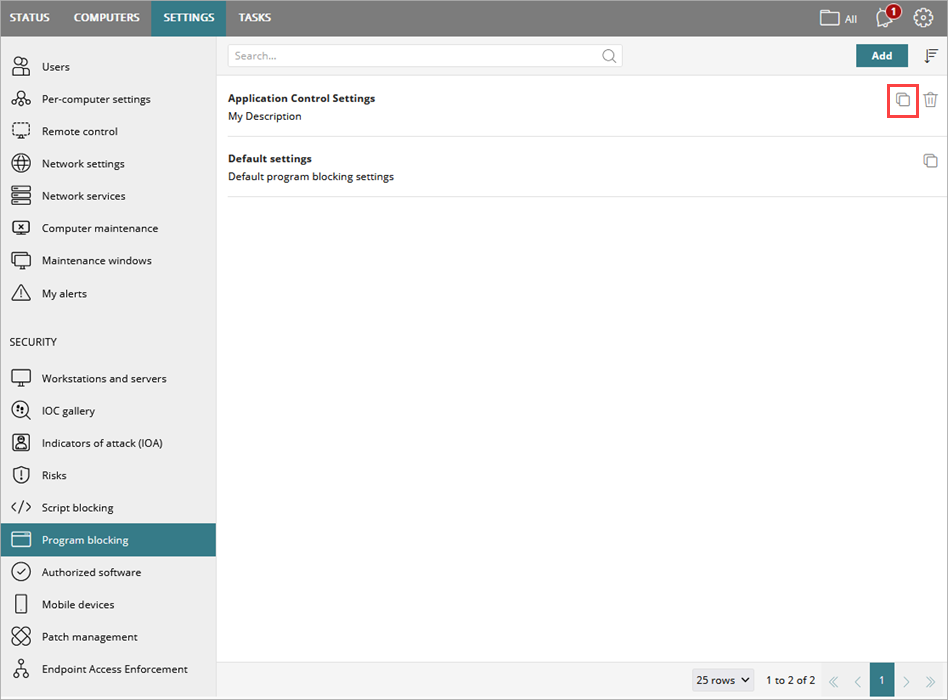Open the All folder selector
This screenshot has height=700, width=948.
[837, 17]
